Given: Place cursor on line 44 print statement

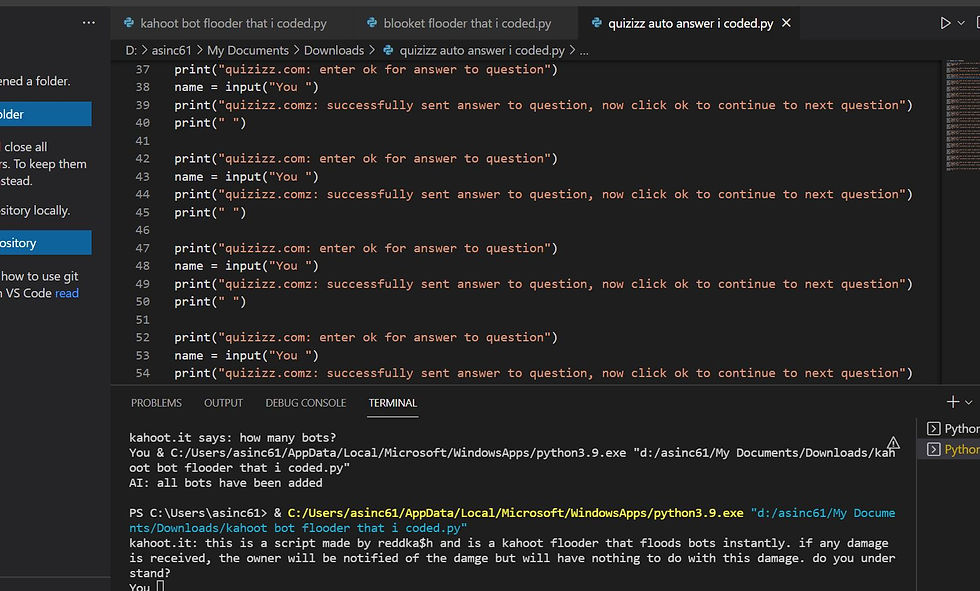Looking at the screenshot, I should tap(543, 194).
